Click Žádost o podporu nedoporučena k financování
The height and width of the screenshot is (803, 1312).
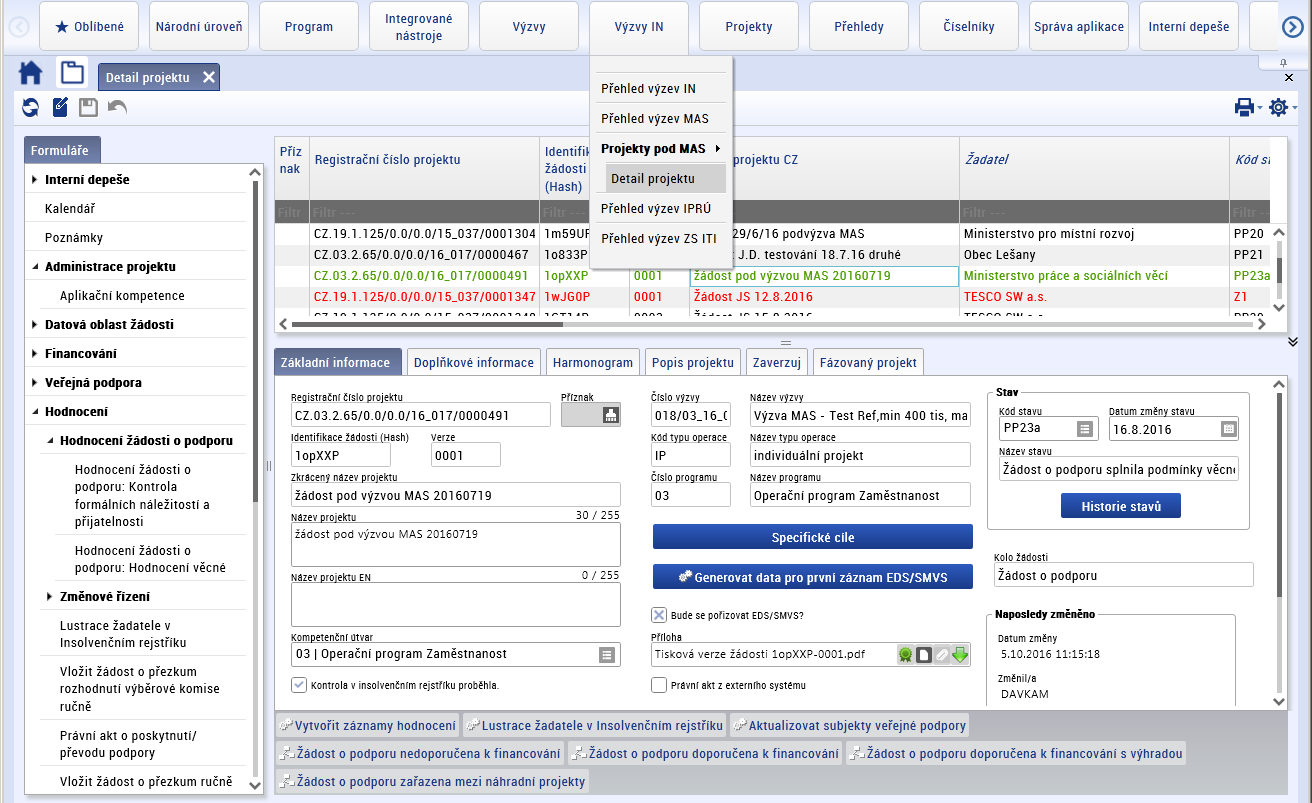point(421,753)
